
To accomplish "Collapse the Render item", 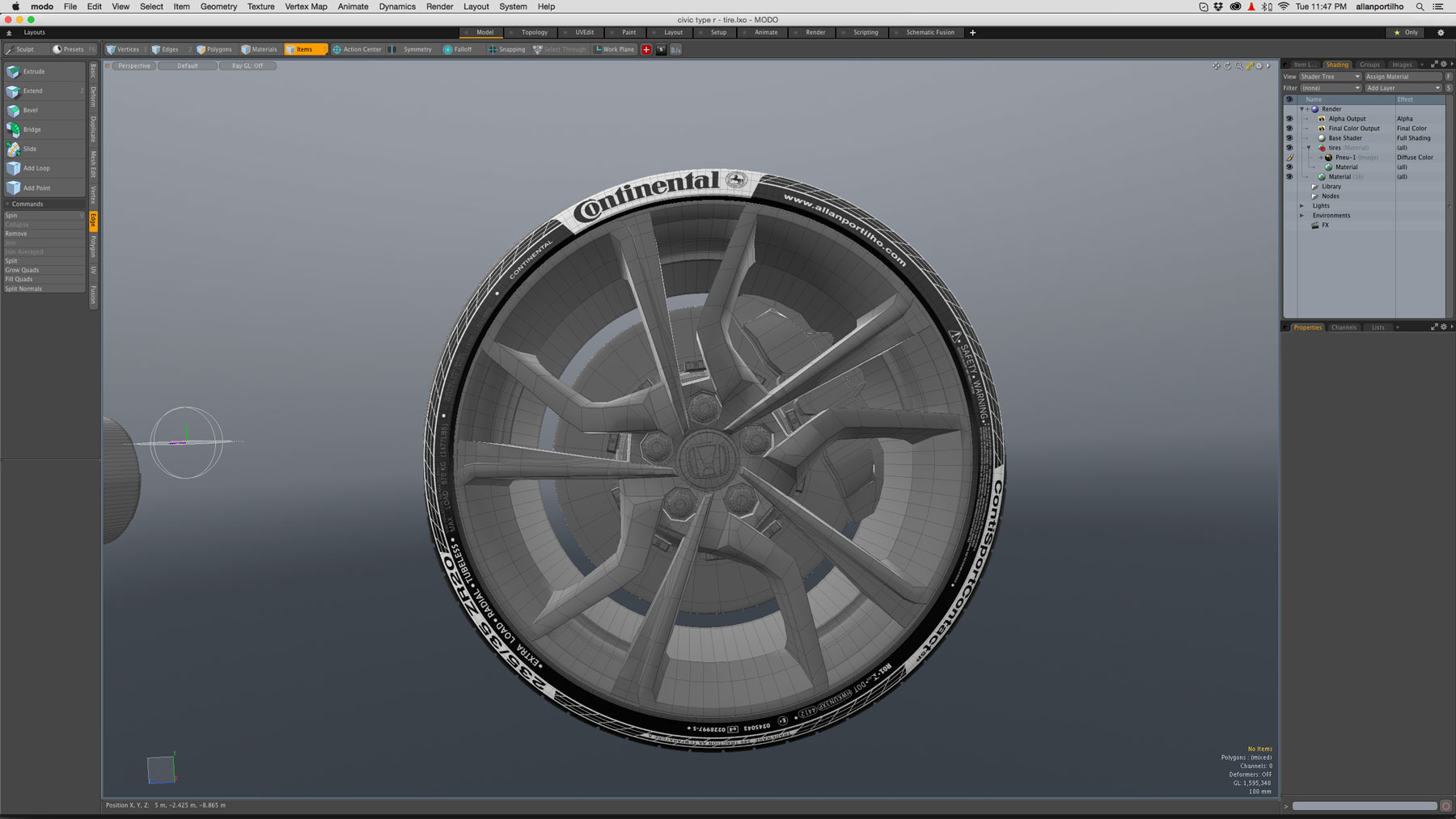I will (1300, 108).
